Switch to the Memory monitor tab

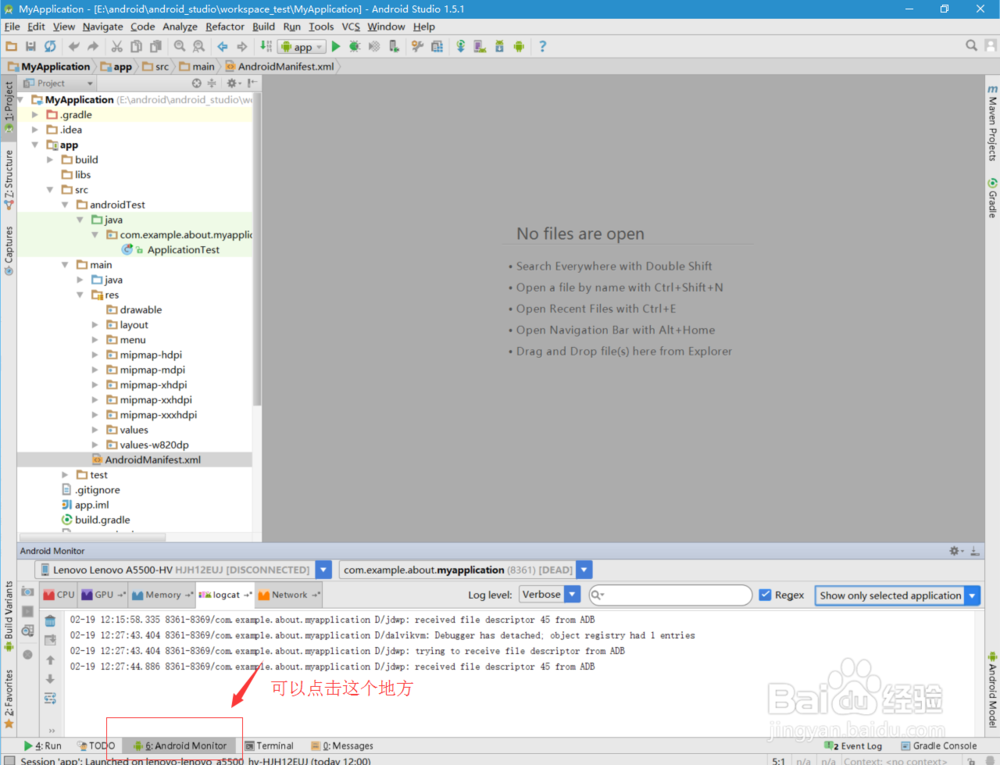point(162,595)
